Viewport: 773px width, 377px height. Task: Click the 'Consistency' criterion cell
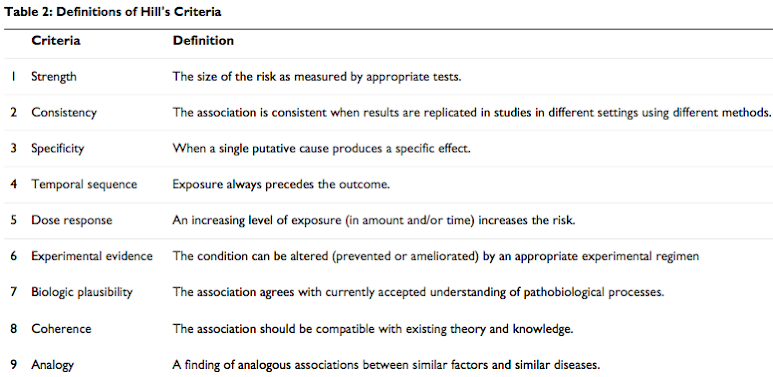coord(64,112)
